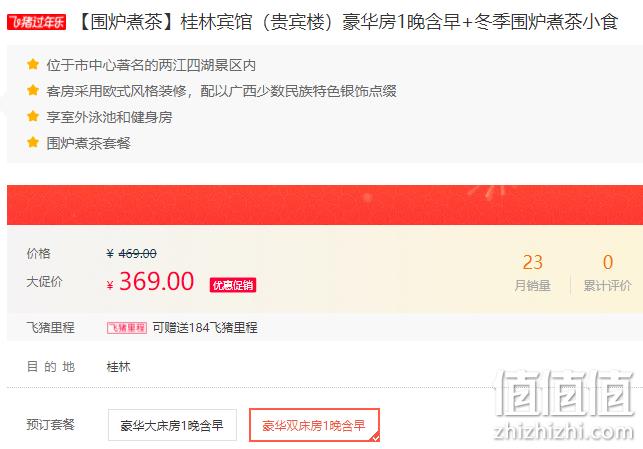This screenshot has width=643, height=449.
Task: Select the 豪华大床房1晚含早 package
Action: click(172, 425)
